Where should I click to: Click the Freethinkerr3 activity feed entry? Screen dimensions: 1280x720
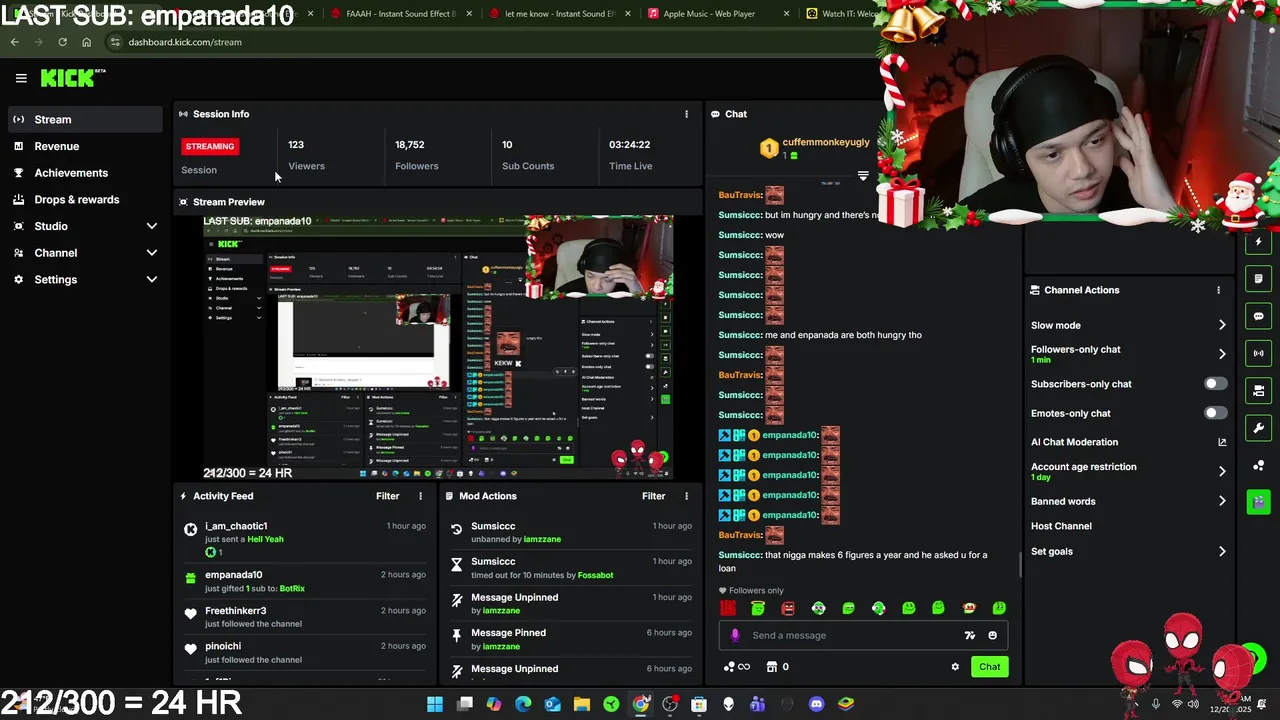(306, 617)
